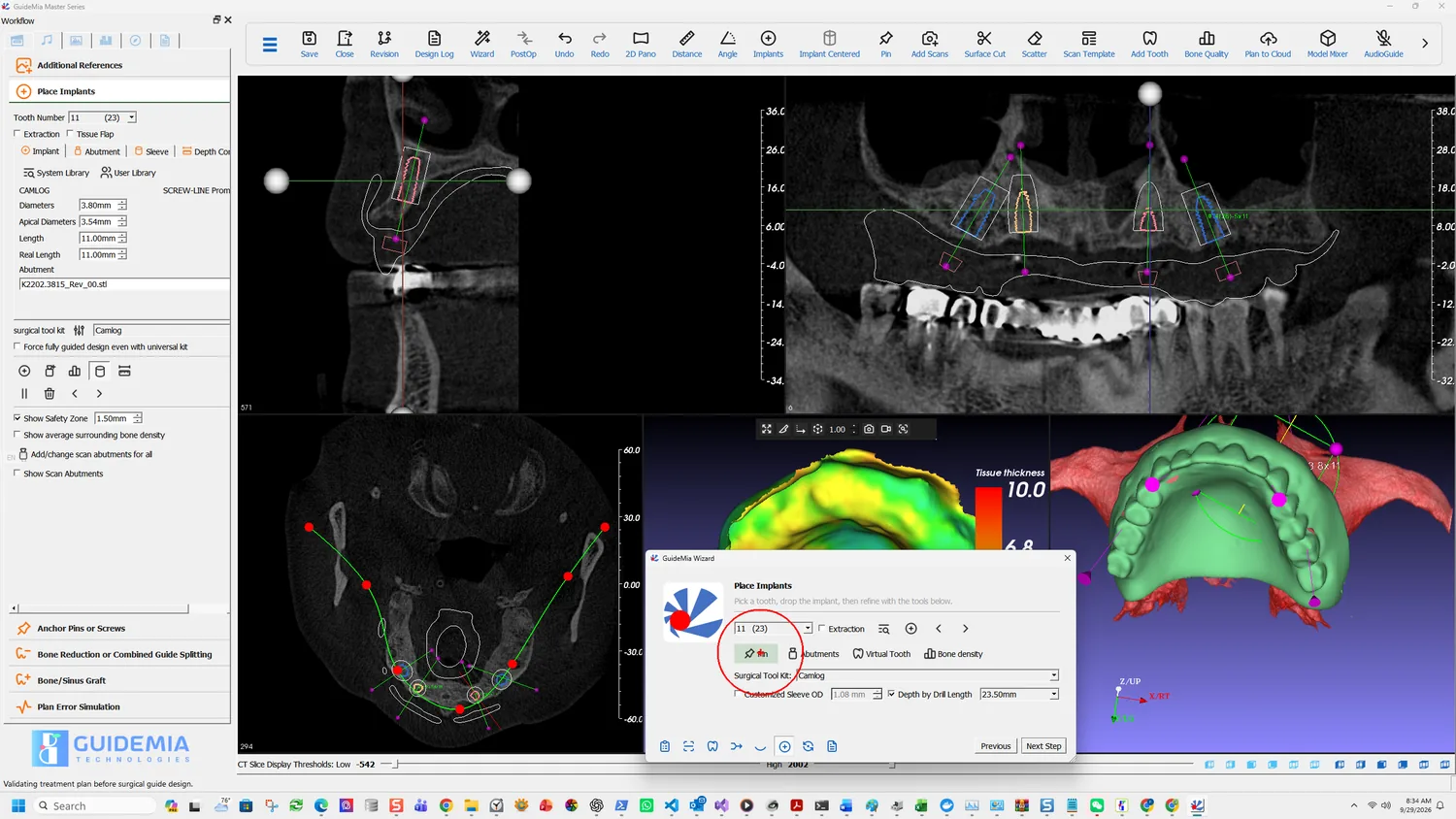Select the Surface Cut tool
1456x819 pixels.
(984, 44)
